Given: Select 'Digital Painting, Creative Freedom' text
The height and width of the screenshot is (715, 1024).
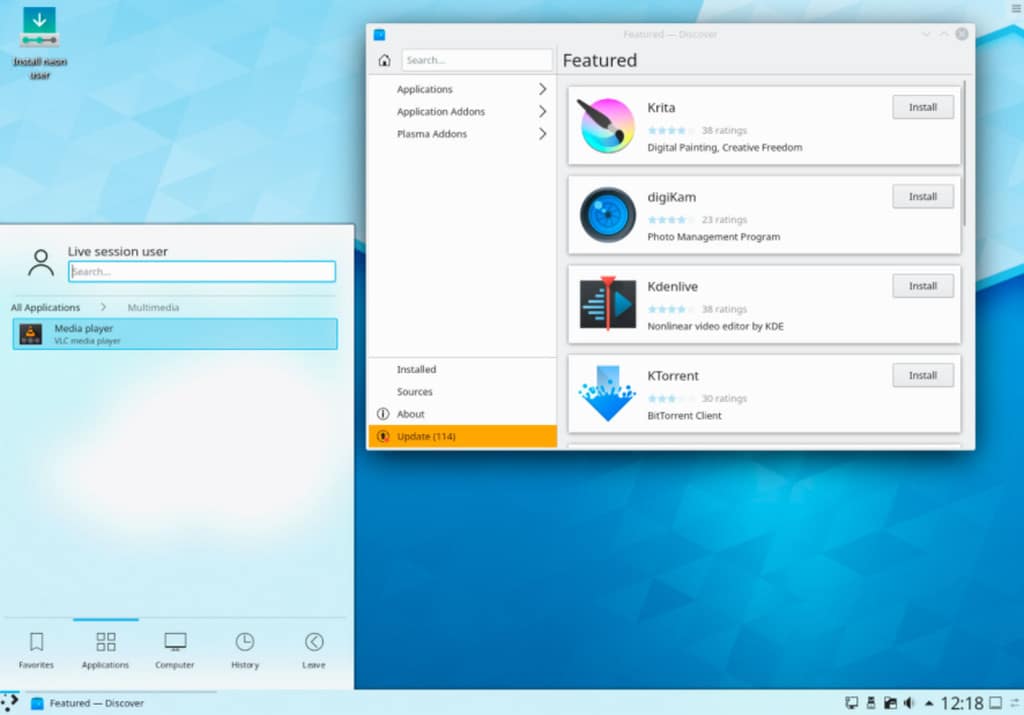Looking at the screenshot, I should tap(725, 148).
